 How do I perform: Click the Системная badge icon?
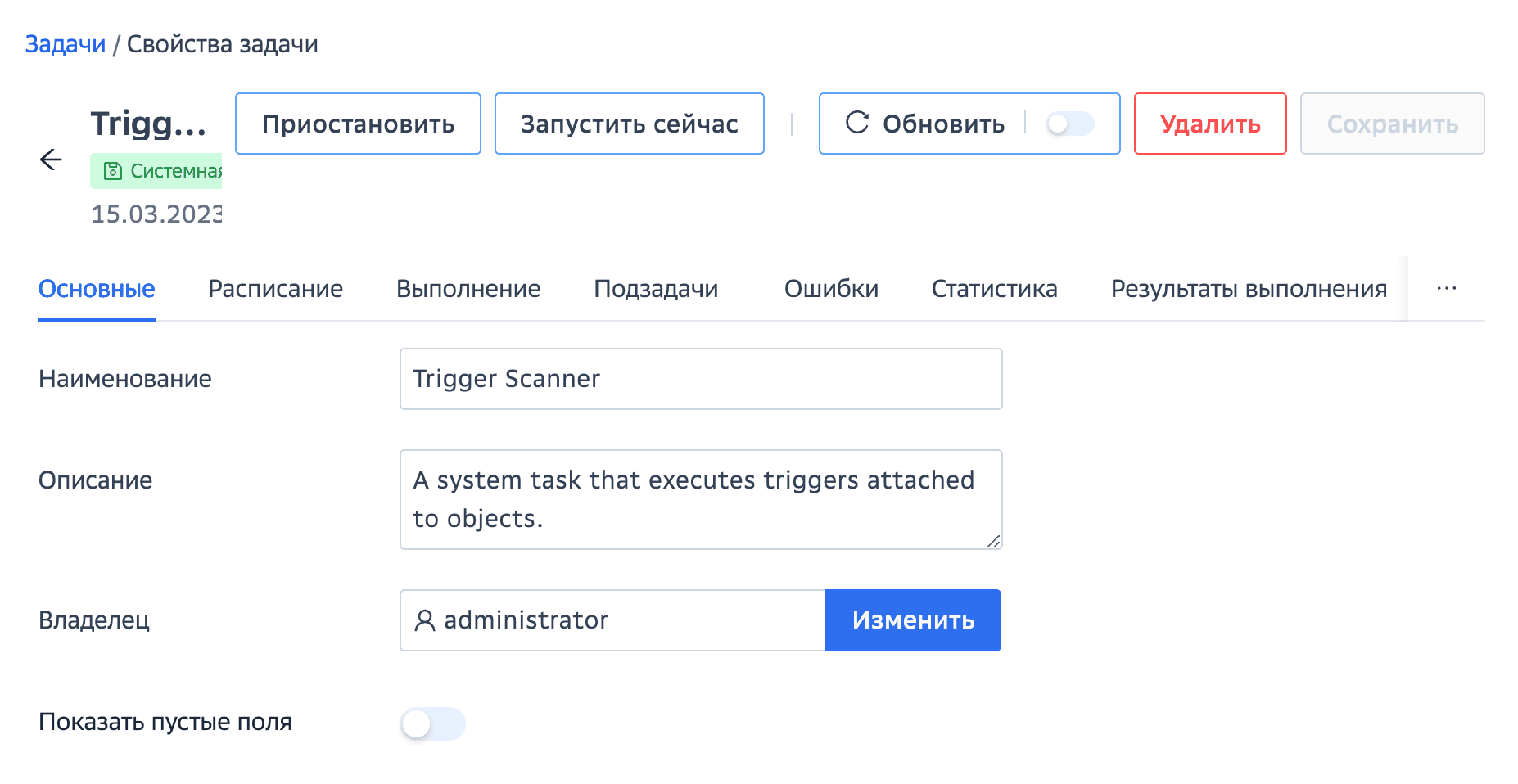click(113, 171)
